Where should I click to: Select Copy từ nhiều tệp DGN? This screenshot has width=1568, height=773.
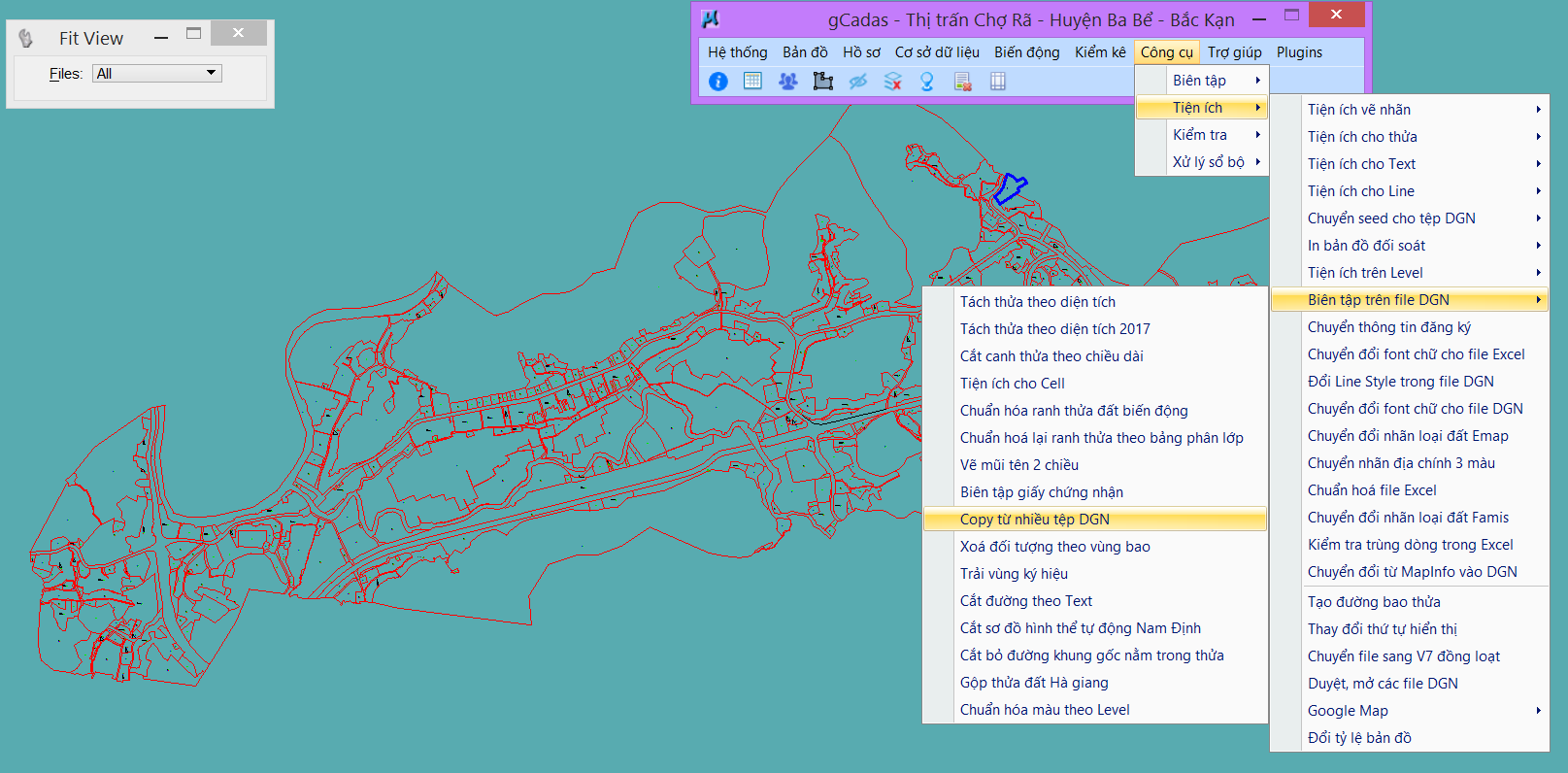[x=1035, y=520]
